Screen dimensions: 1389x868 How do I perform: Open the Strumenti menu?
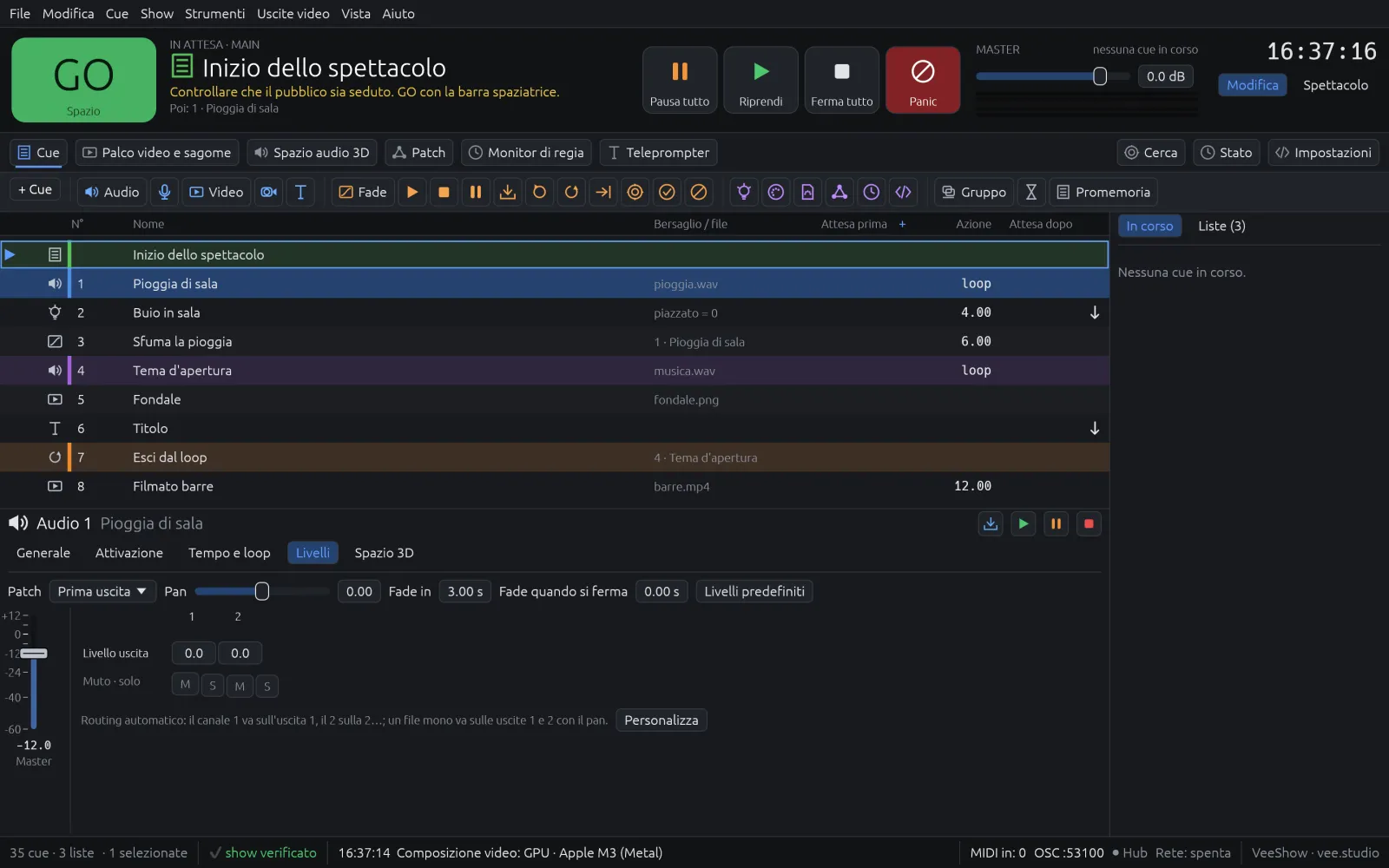pyautogui.click(x=214, y=13)
